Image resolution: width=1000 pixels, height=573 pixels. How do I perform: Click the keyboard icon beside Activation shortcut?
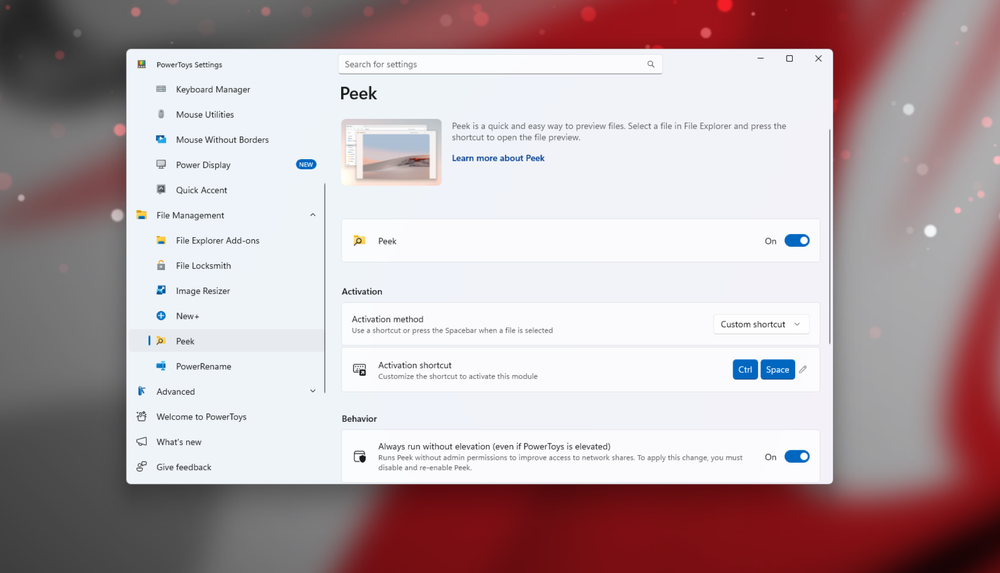[x=359, y=369]
